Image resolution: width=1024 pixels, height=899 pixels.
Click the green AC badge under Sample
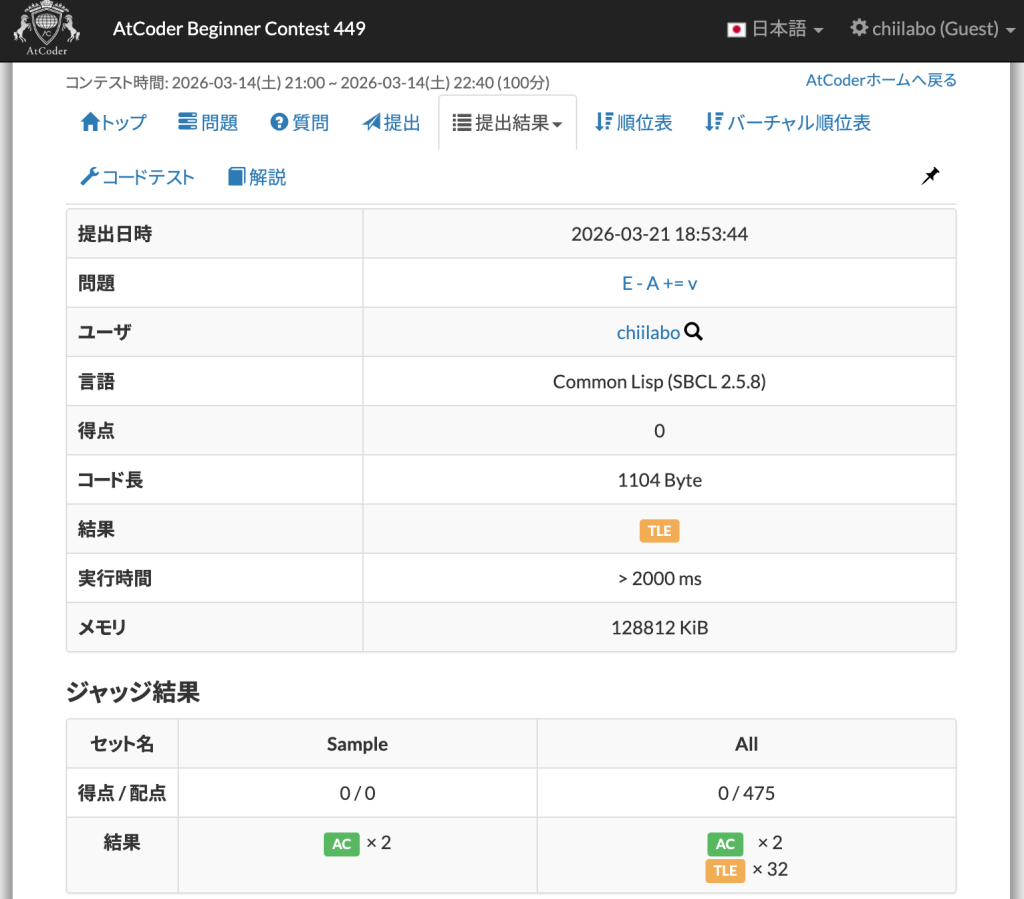pos(342,844)
